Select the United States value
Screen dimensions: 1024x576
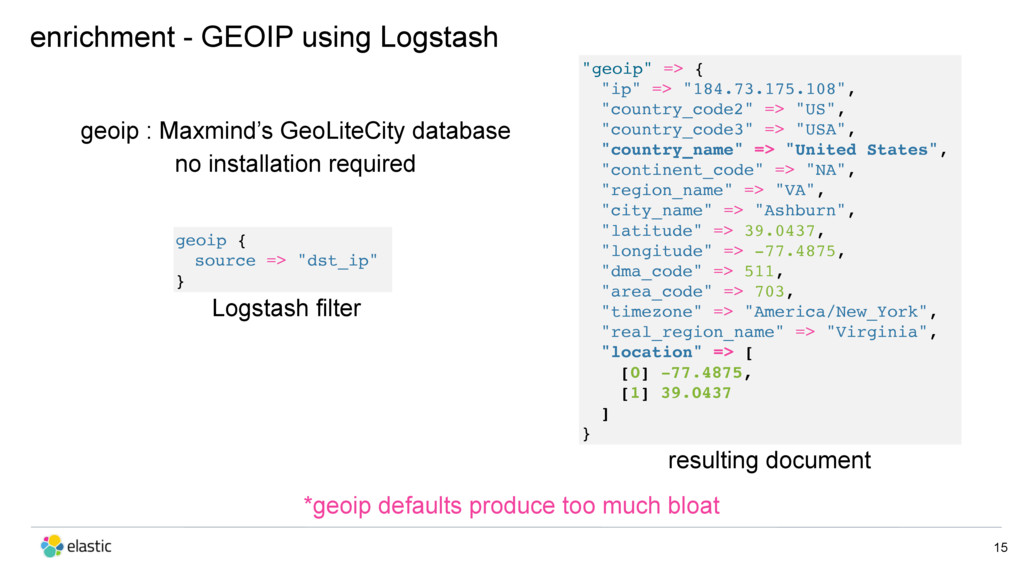[x=861, y=150]
